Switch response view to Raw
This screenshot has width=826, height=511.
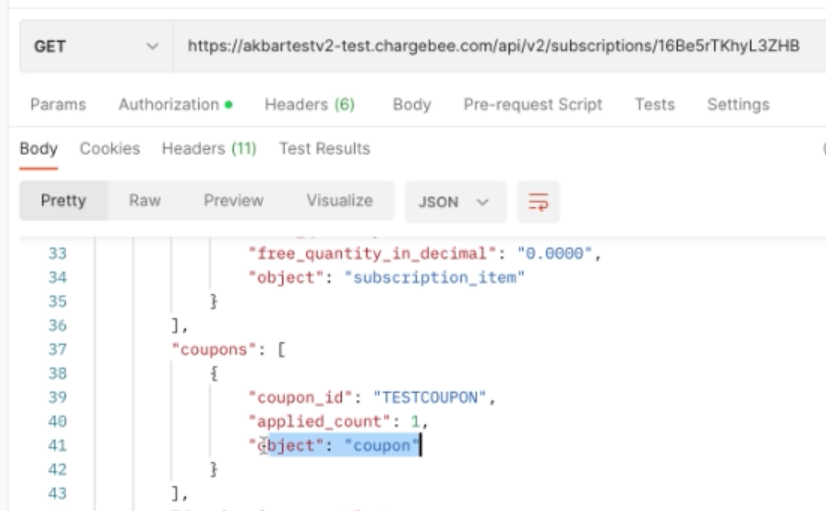[144, 201]
